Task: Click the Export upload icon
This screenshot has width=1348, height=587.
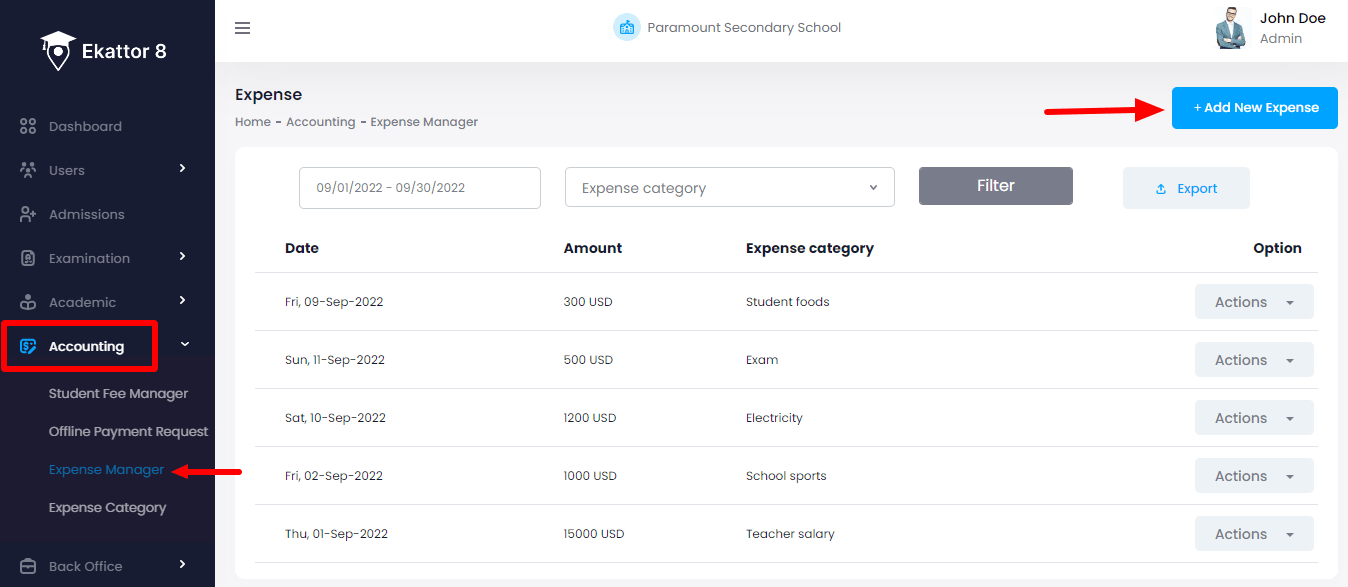Action: coord(1162,188)
